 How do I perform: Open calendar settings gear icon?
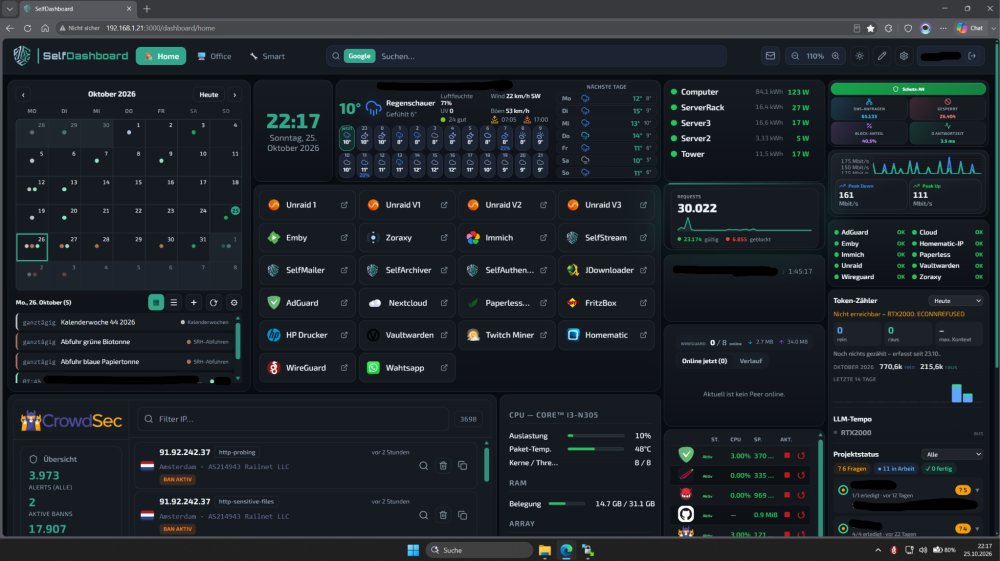point(234,303)
